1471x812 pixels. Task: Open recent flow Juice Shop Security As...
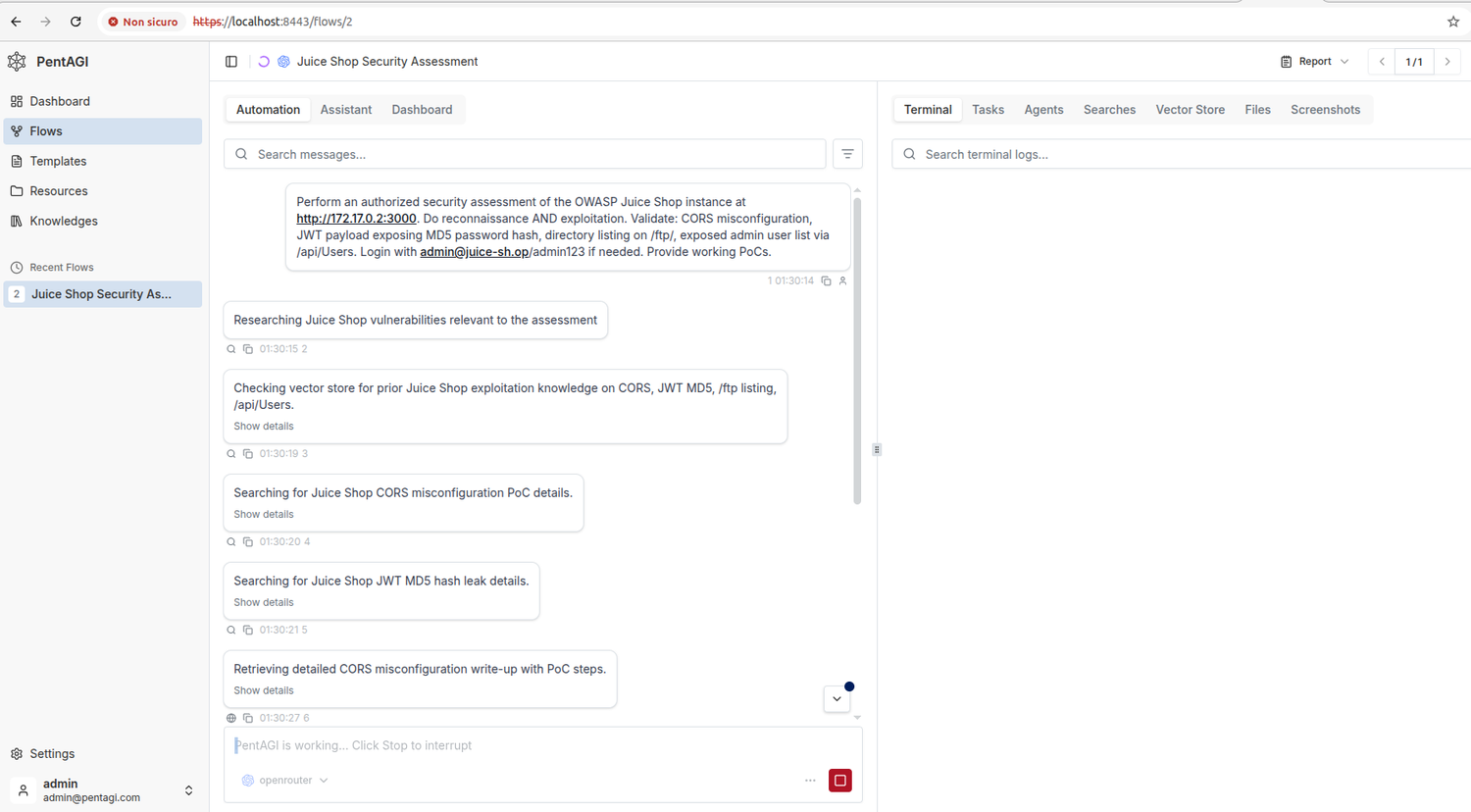103,294
